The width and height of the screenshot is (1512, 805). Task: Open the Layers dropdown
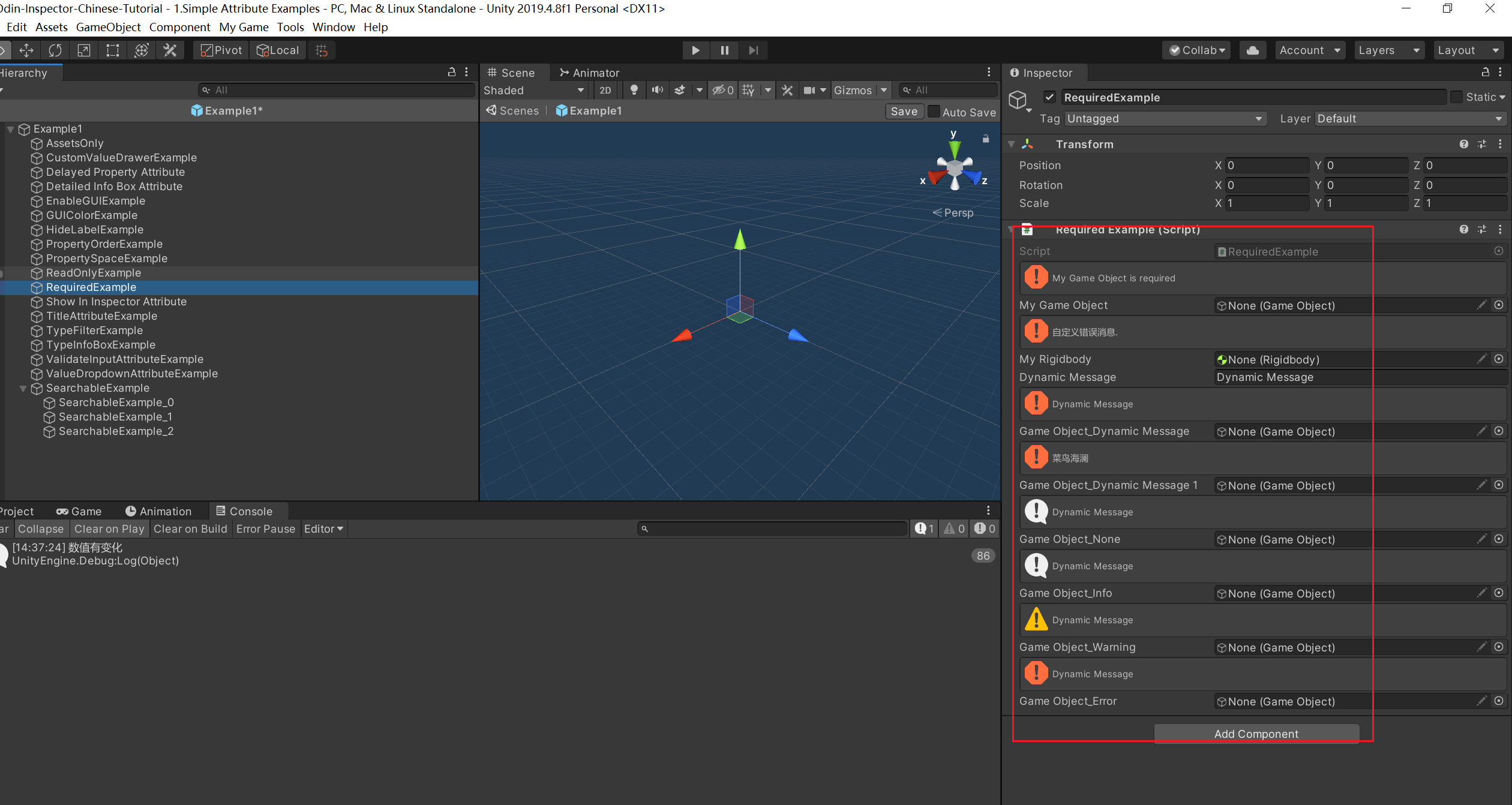click(x=1389, y=50)
